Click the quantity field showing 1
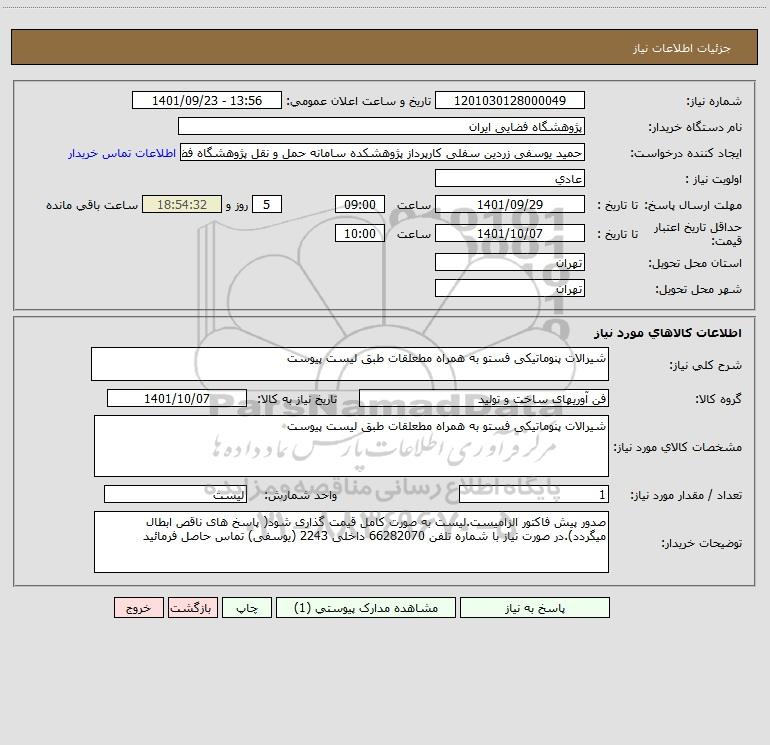 pyautogui.click(x=534, y=495)
